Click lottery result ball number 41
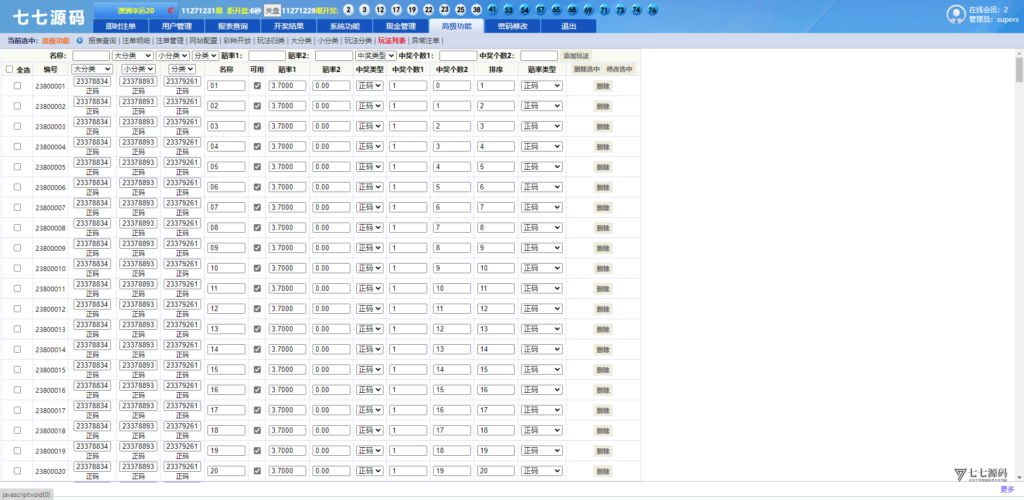Viewport: 1024px width, 500px height. tap(492, 10)
